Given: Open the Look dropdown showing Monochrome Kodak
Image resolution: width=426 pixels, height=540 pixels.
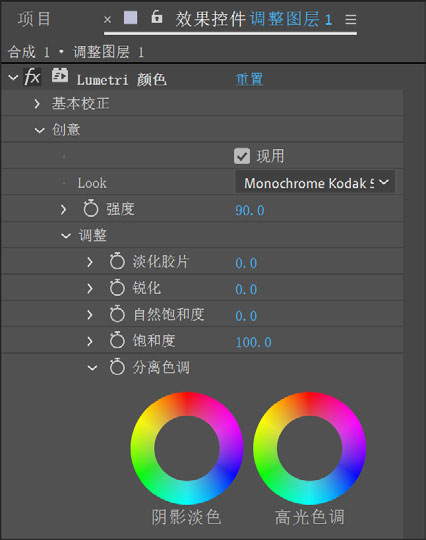Looking at the screenshot, I should pos(315,183).
